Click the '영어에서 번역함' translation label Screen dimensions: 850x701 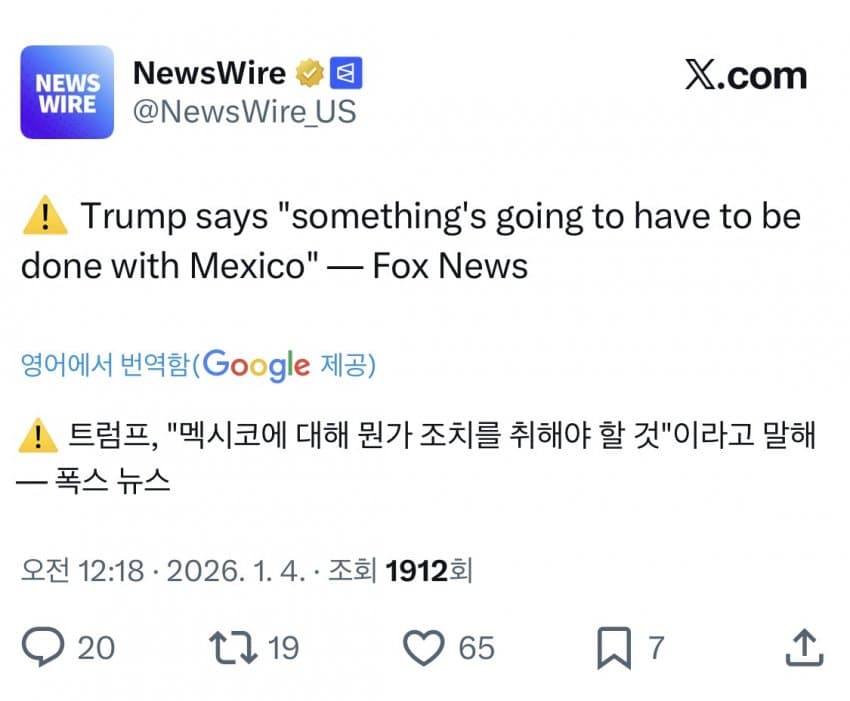104,365
